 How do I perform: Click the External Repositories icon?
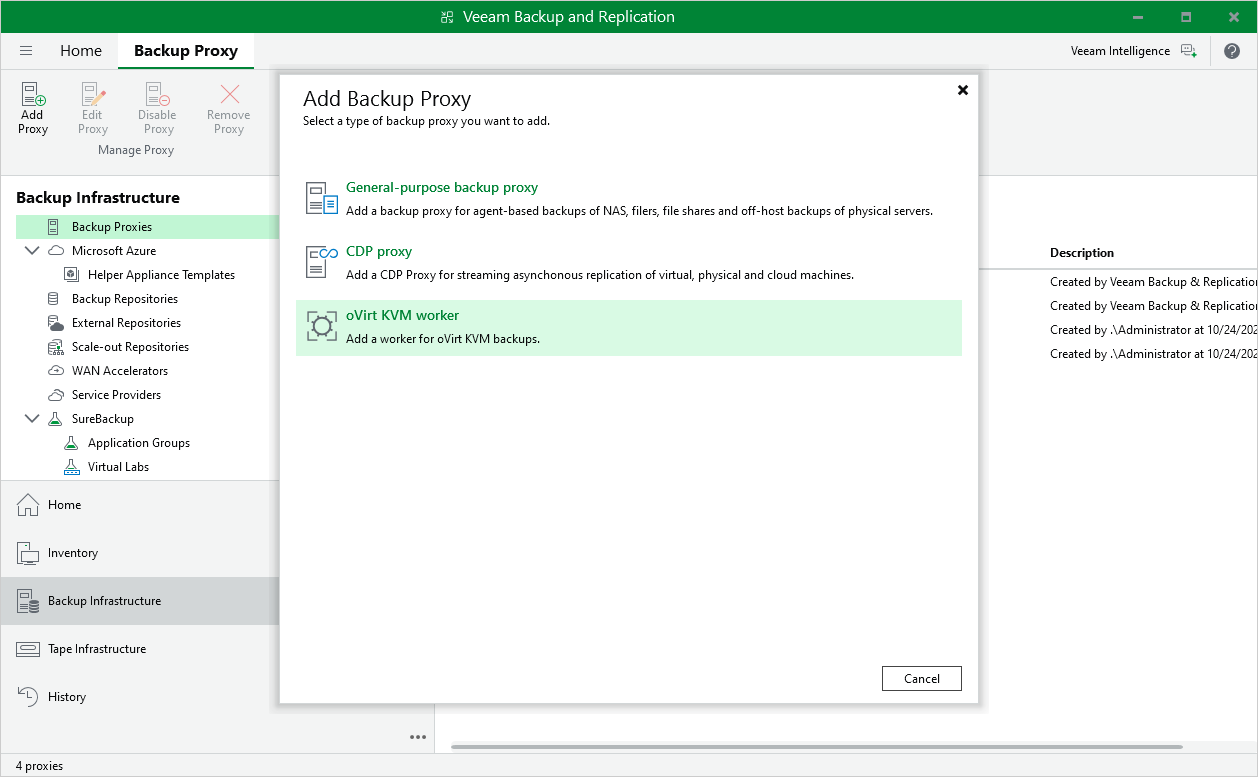click(55, 323)
